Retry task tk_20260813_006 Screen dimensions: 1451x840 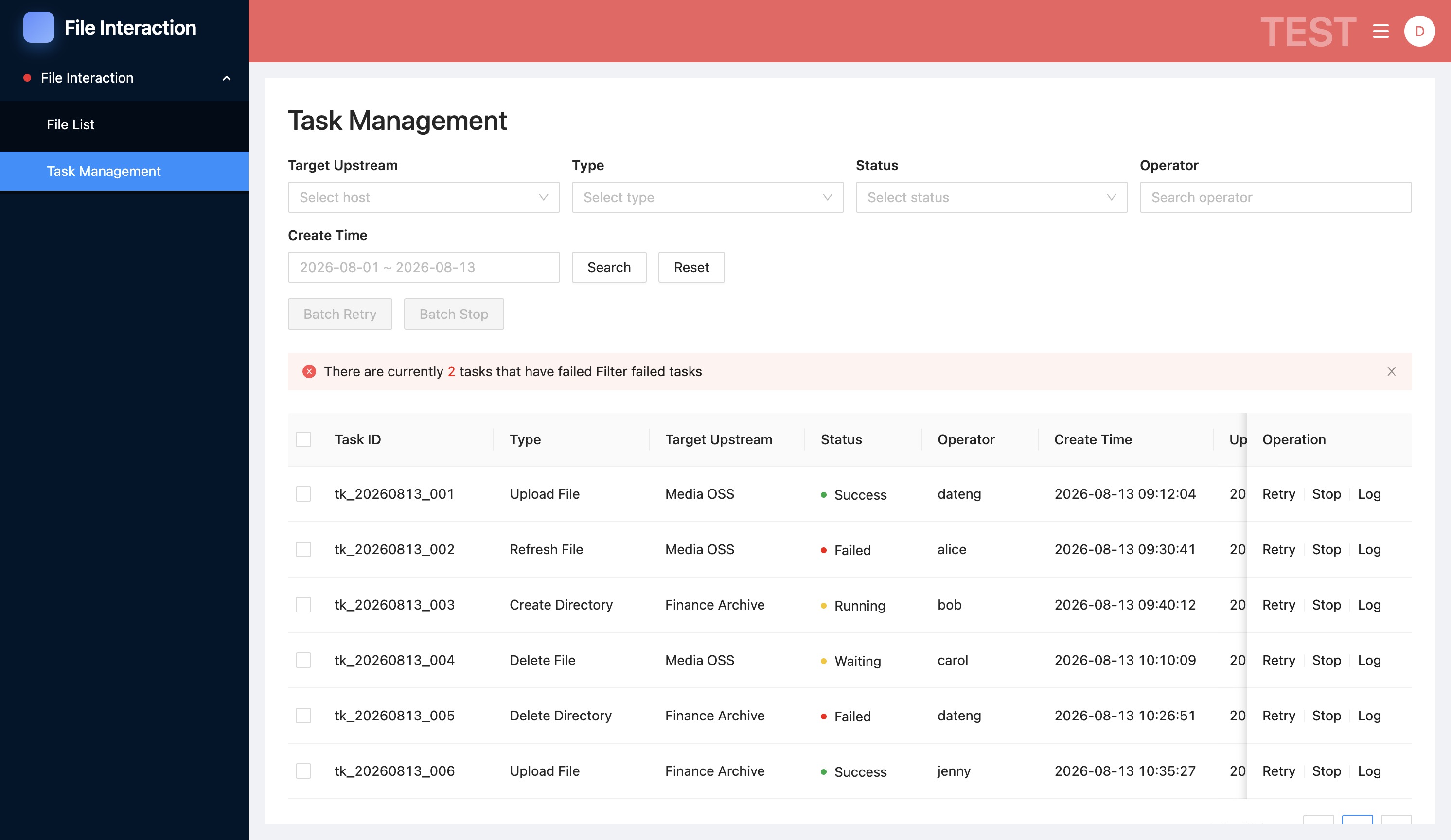(1278, 771)
